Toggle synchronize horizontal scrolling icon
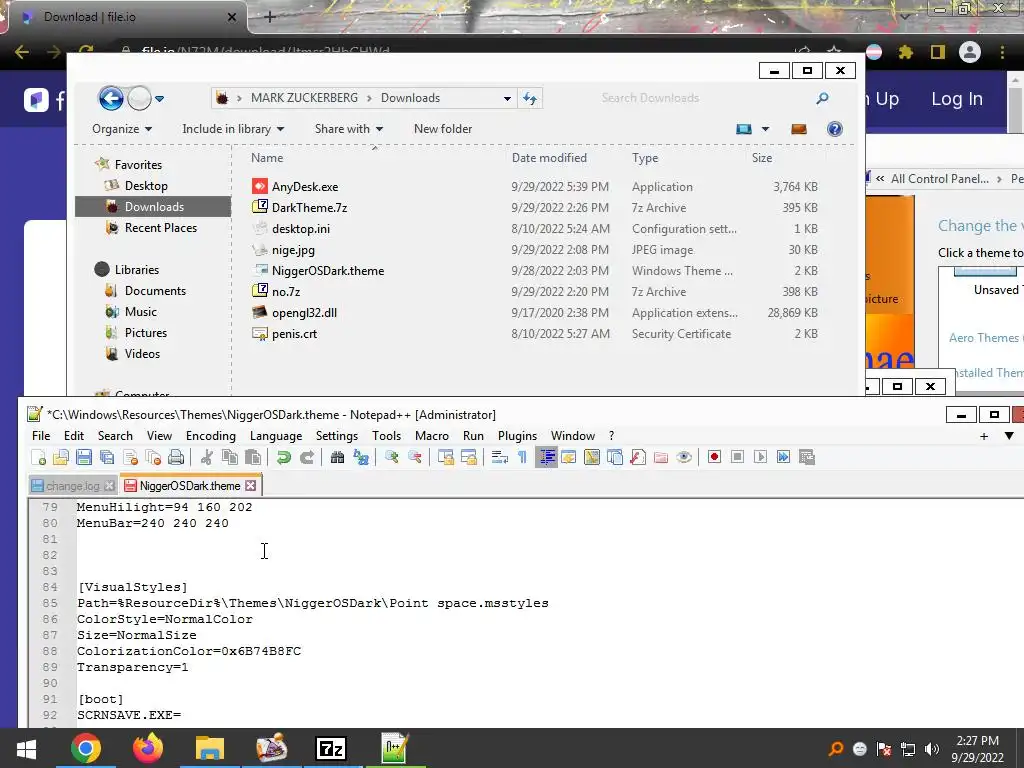The image size is (1024, 768). (468, 457)
